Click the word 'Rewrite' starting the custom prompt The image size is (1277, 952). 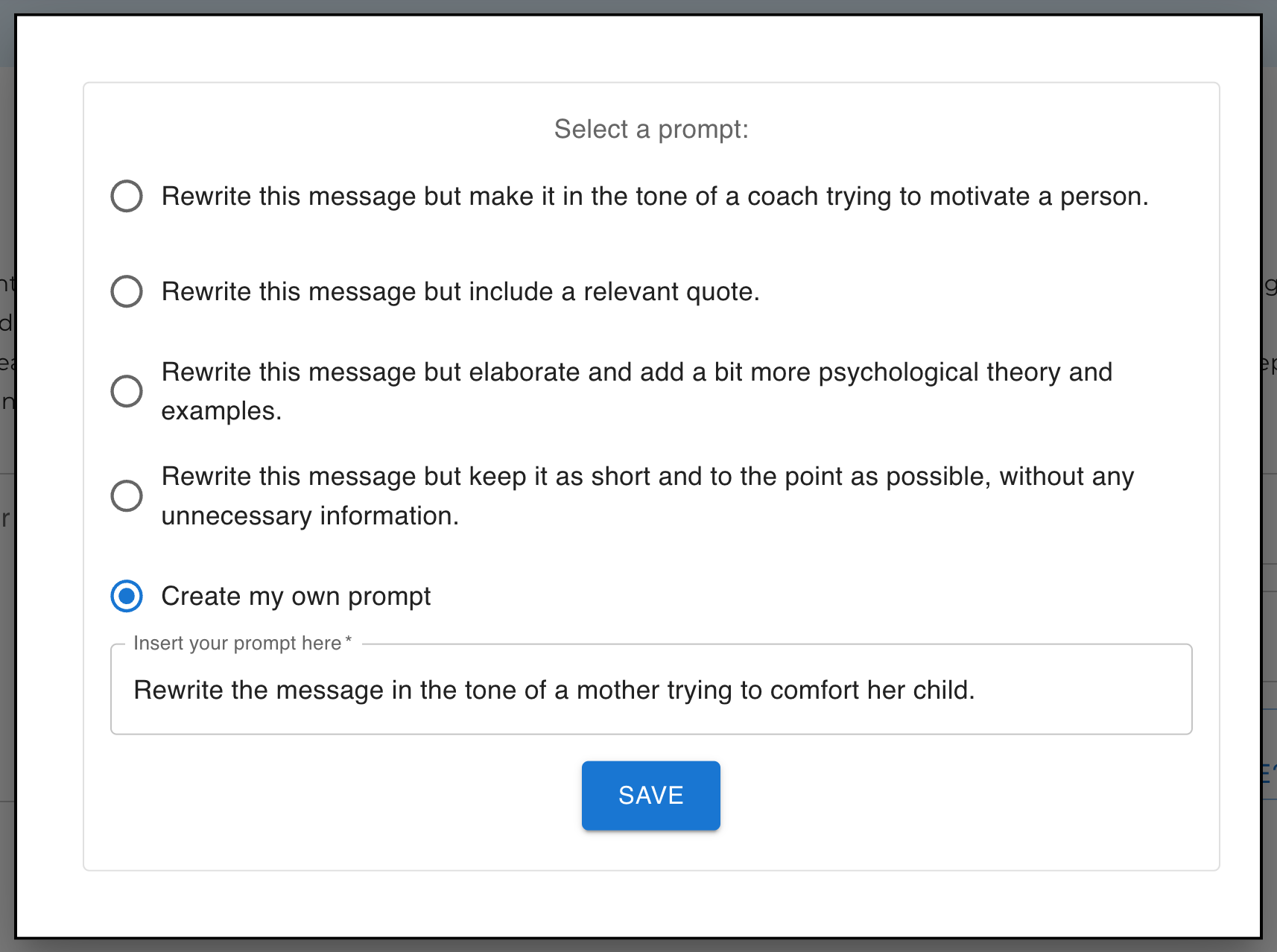178,690
